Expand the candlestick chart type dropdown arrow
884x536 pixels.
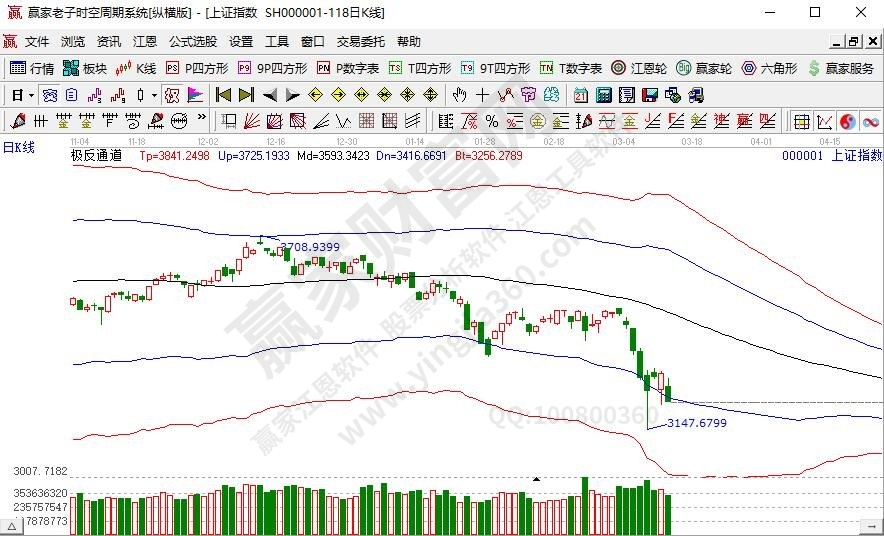pyautogui.click(x=154, y=95)
